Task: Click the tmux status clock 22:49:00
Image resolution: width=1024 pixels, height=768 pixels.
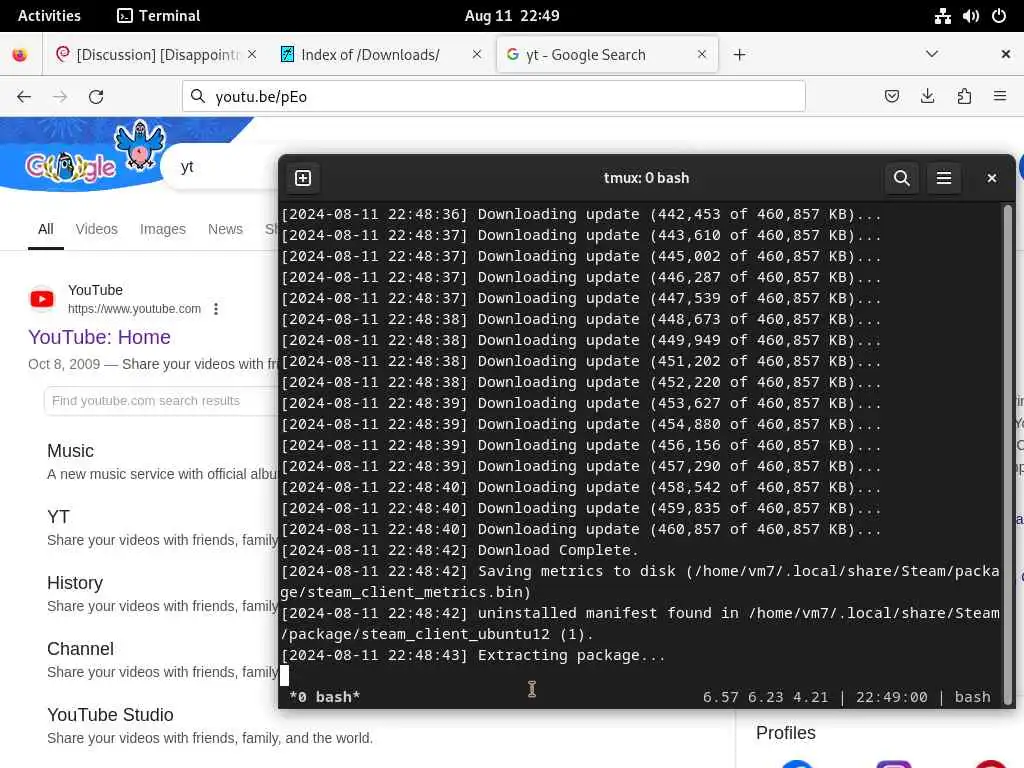Action: [891, 697]
